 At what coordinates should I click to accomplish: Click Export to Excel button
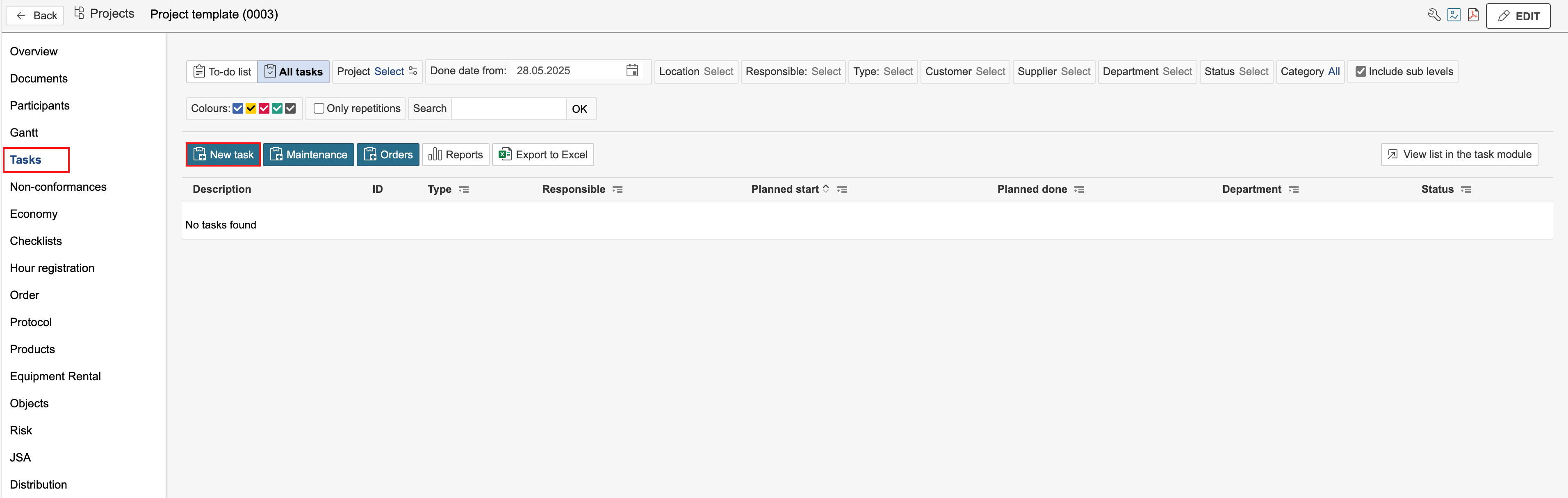pos(543,155)
